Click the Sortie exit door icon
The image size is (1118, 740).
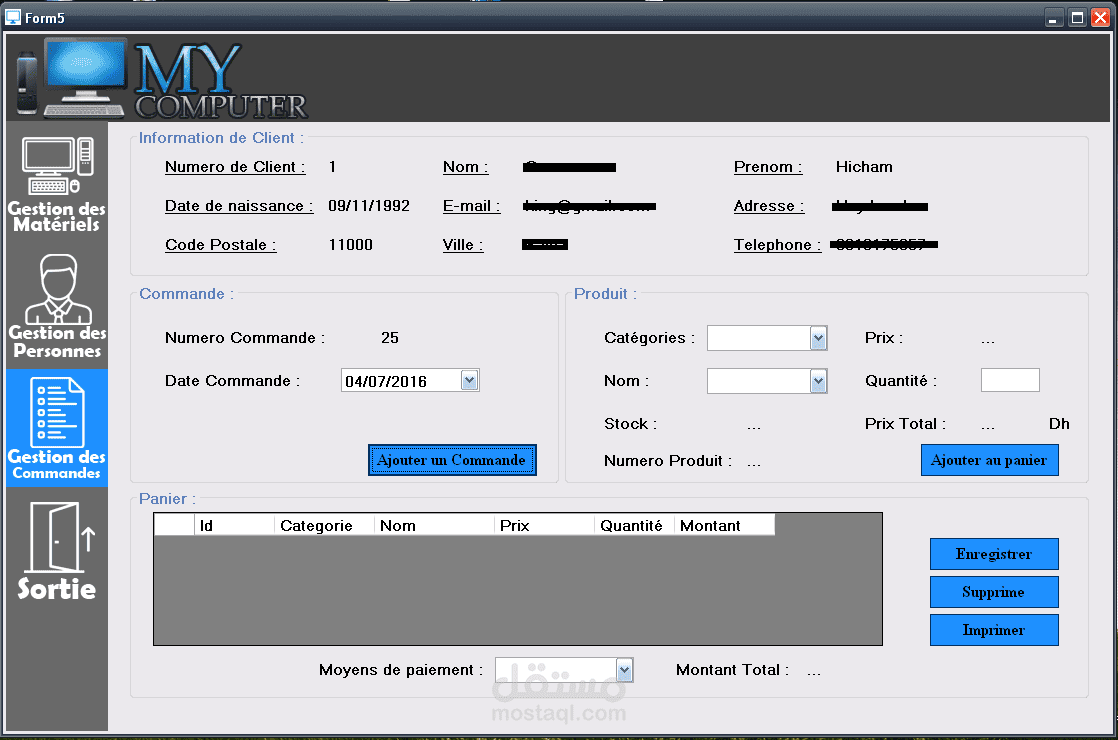click(57, 550)
